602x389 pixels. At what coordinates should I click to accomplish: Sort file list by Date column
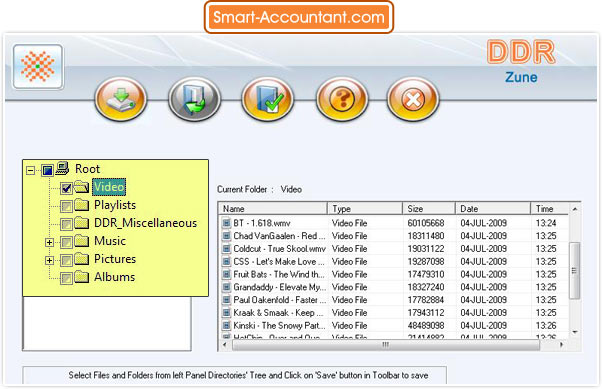pyautogui.click(x=493, y=209)
